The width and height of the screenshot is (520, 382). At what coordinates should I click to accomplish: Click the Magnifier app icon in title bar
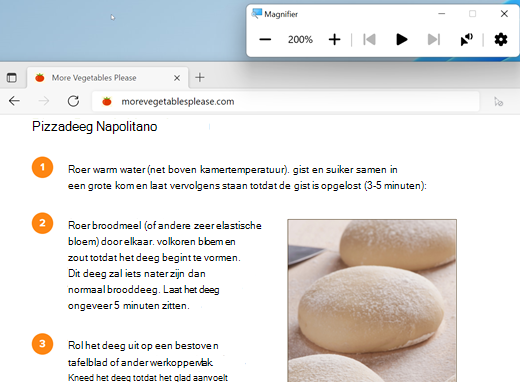(256, 14)
